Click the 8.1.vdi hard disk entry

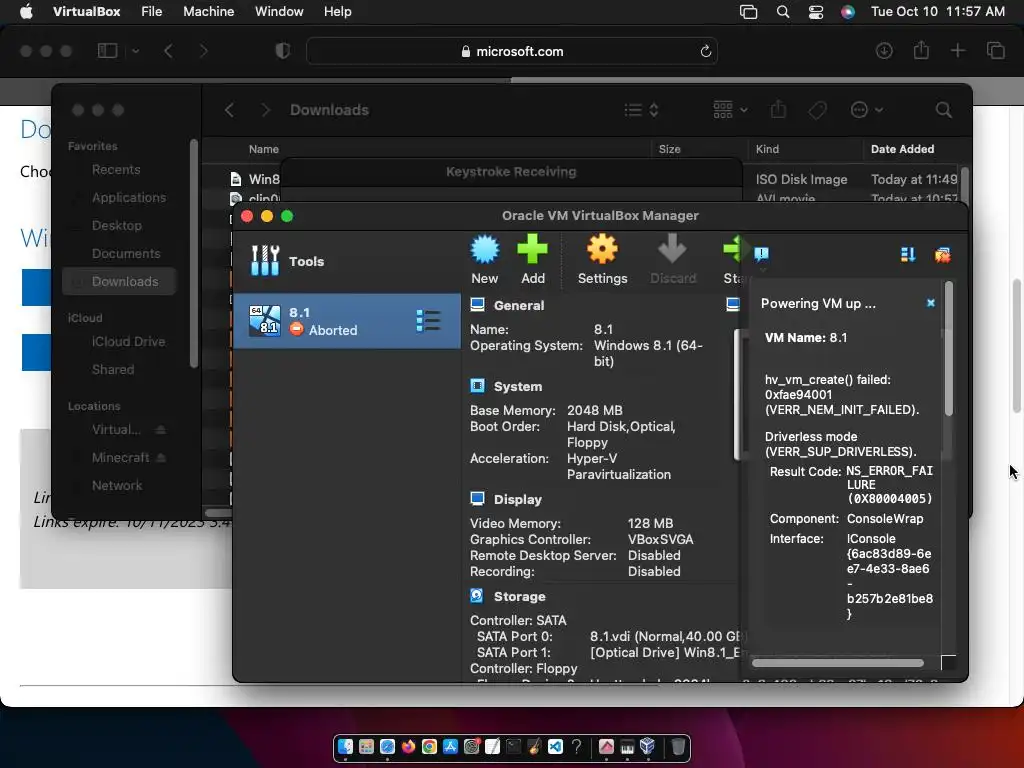665,636
